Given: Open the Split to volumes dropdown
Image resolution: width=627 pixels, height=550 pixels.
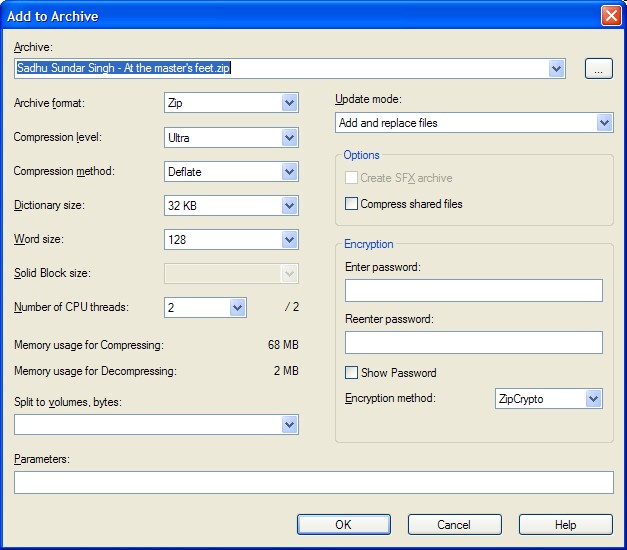Looking at the screenshot, I should [289, 425].
